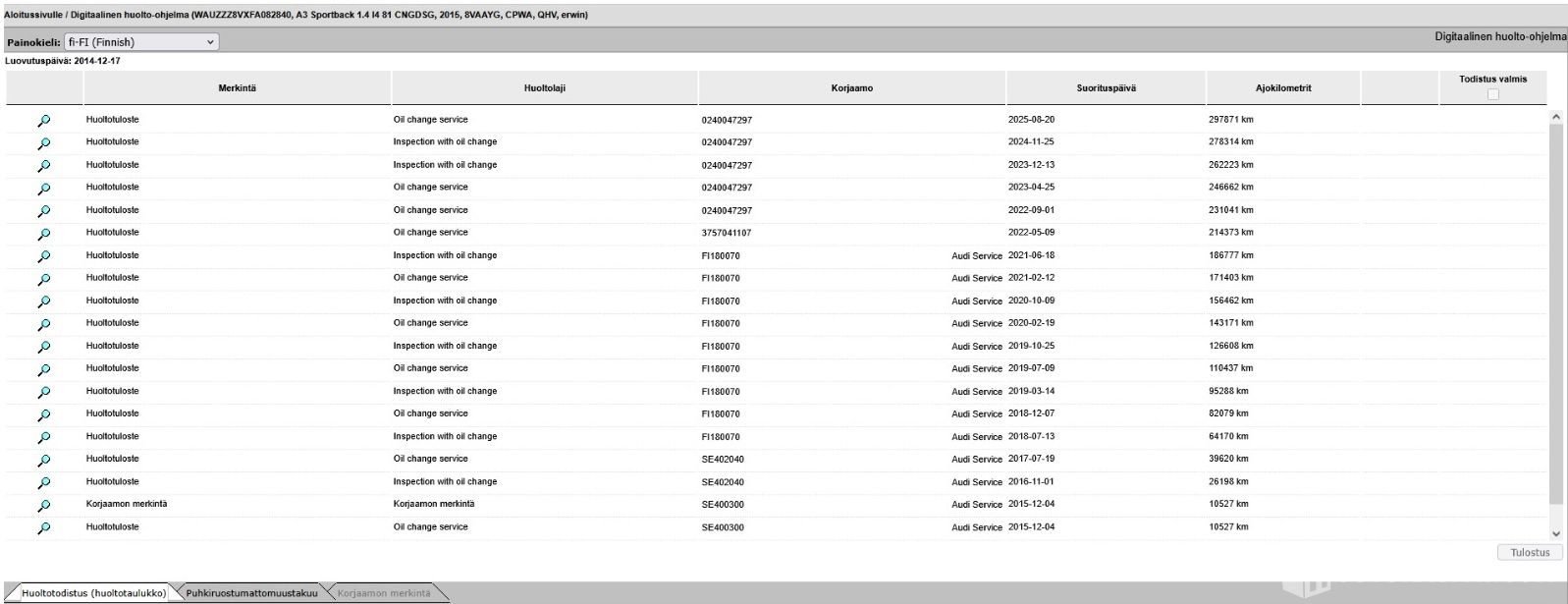This screenshot has height=604, width=1568.
Task: Inspect the 2019-10-25 service record details
Action: [44, 347]
